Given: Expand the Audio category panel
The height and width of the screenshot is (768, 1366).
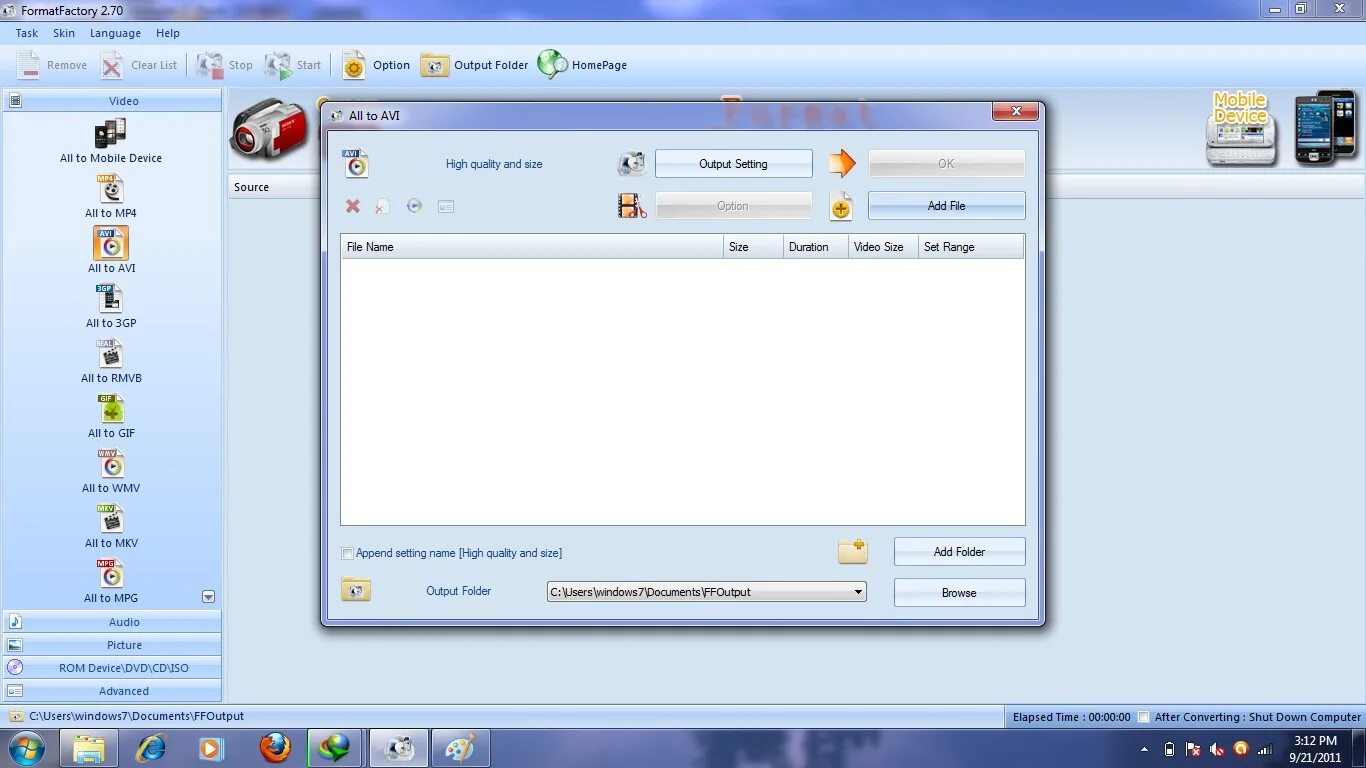Looking at the screenshot, I should [112, 622].
